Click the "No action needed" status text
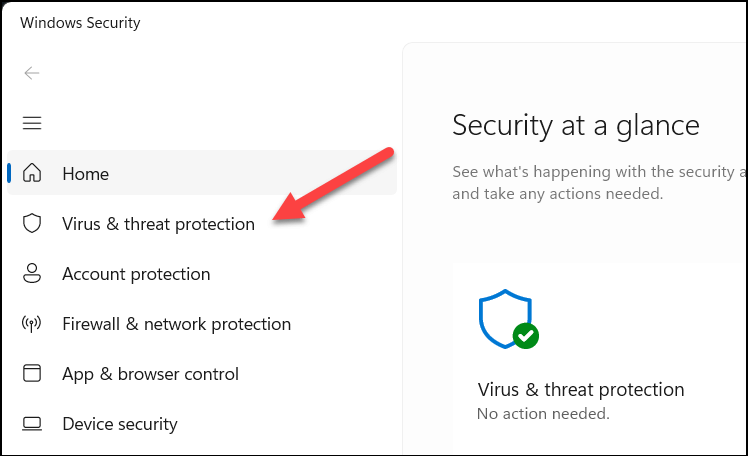This screenshot has height=456, width=748. coord(543,413)
